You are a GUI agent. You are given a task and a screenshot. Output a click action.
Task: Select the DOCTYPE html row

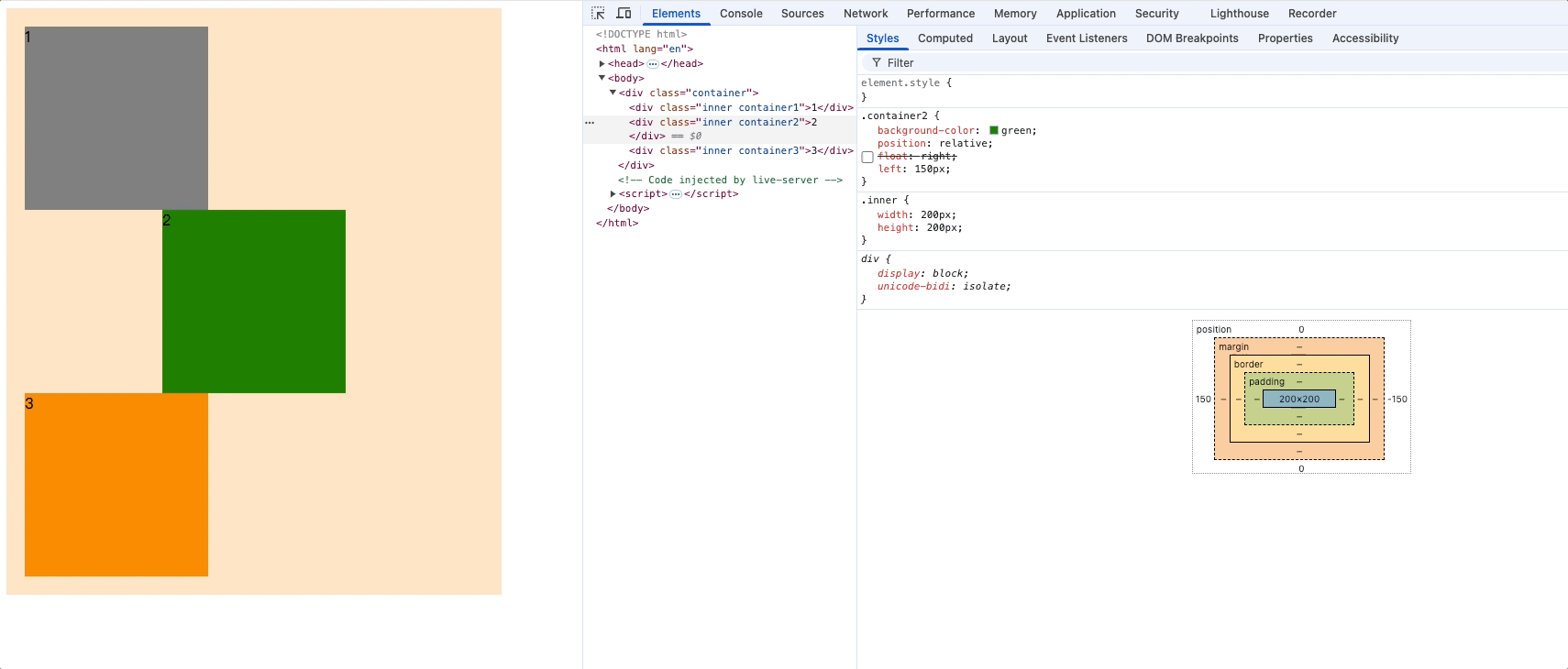point(641,34)
